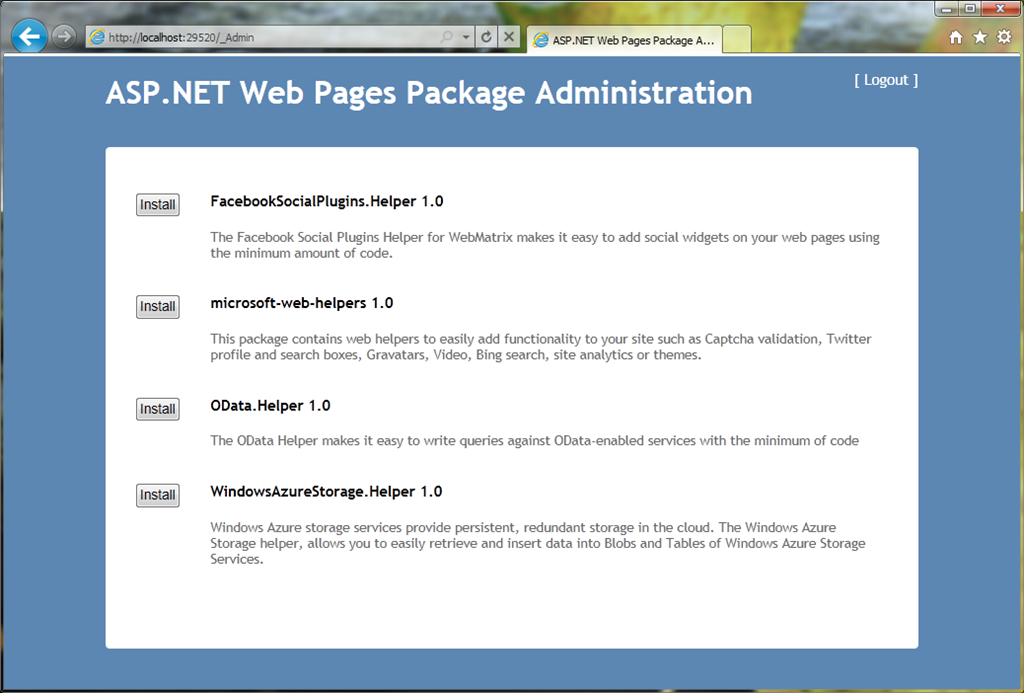Click the Windows Azure storage services description
Image resolution: width=1024 pixels, height=693 pixels.
[537, 543]
